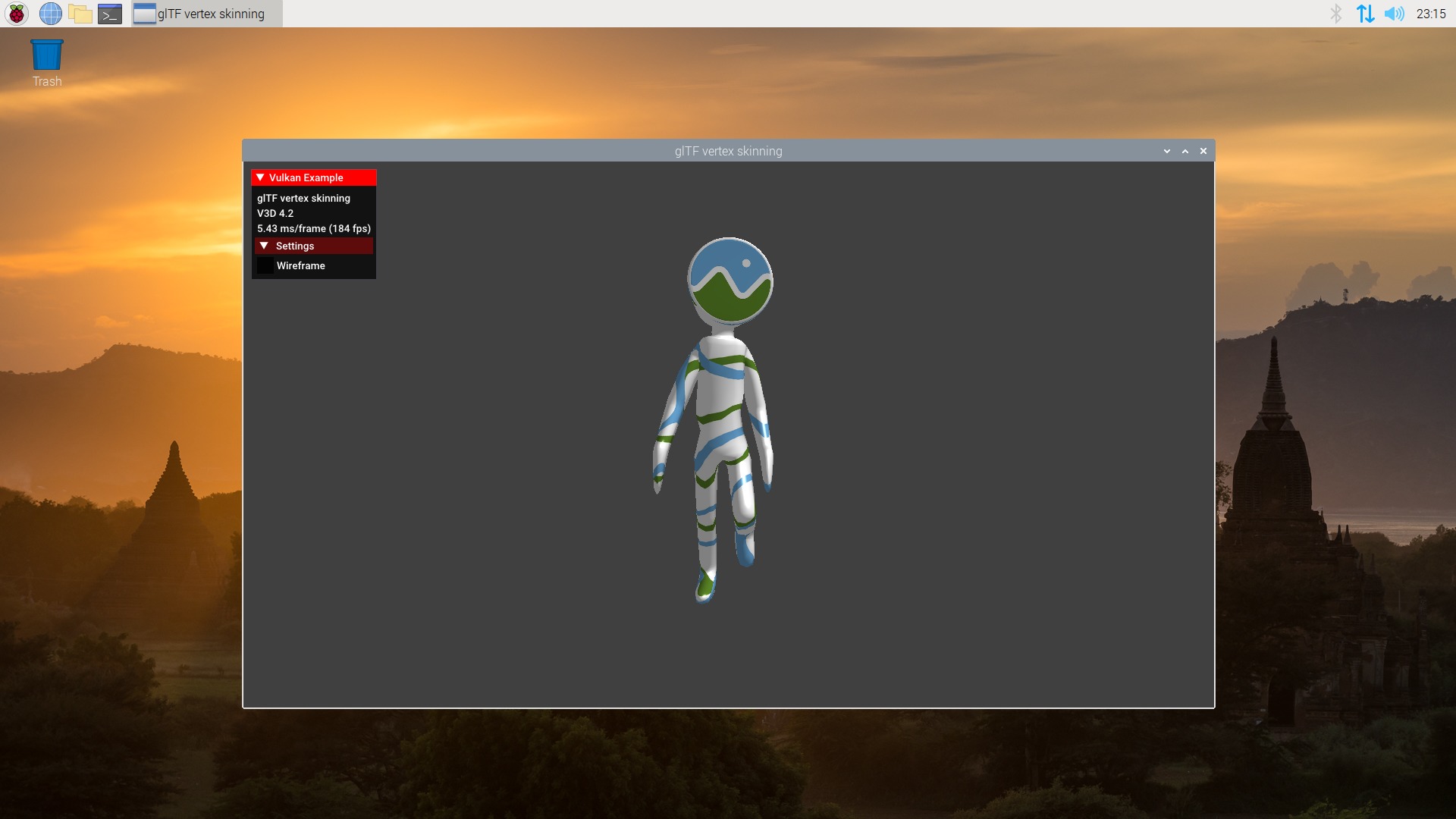
Task: Click the terminal emulator icon
Action: 111,13
